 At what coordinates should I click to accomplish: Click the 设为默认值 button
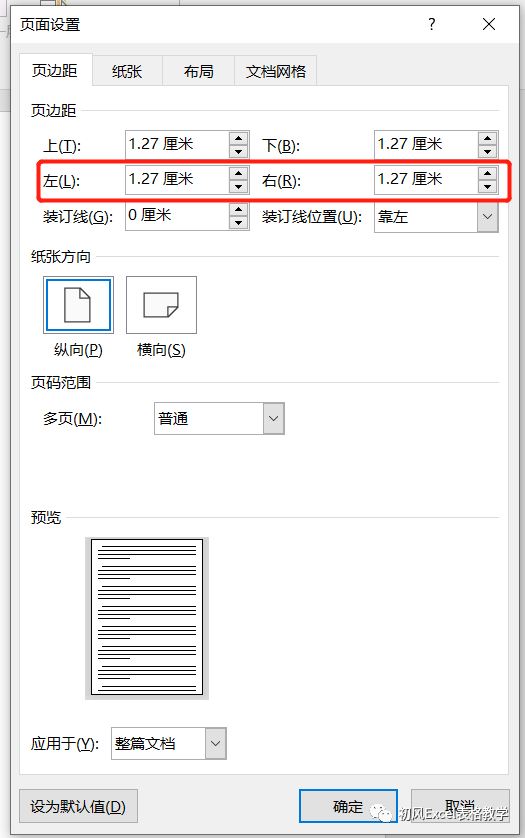coord(78,806)
